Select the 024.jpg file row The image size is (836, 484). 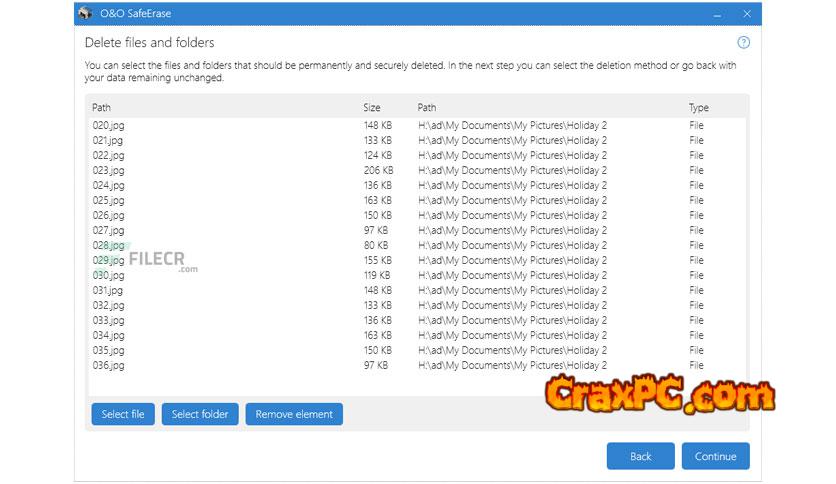click(x=417, y=185)
